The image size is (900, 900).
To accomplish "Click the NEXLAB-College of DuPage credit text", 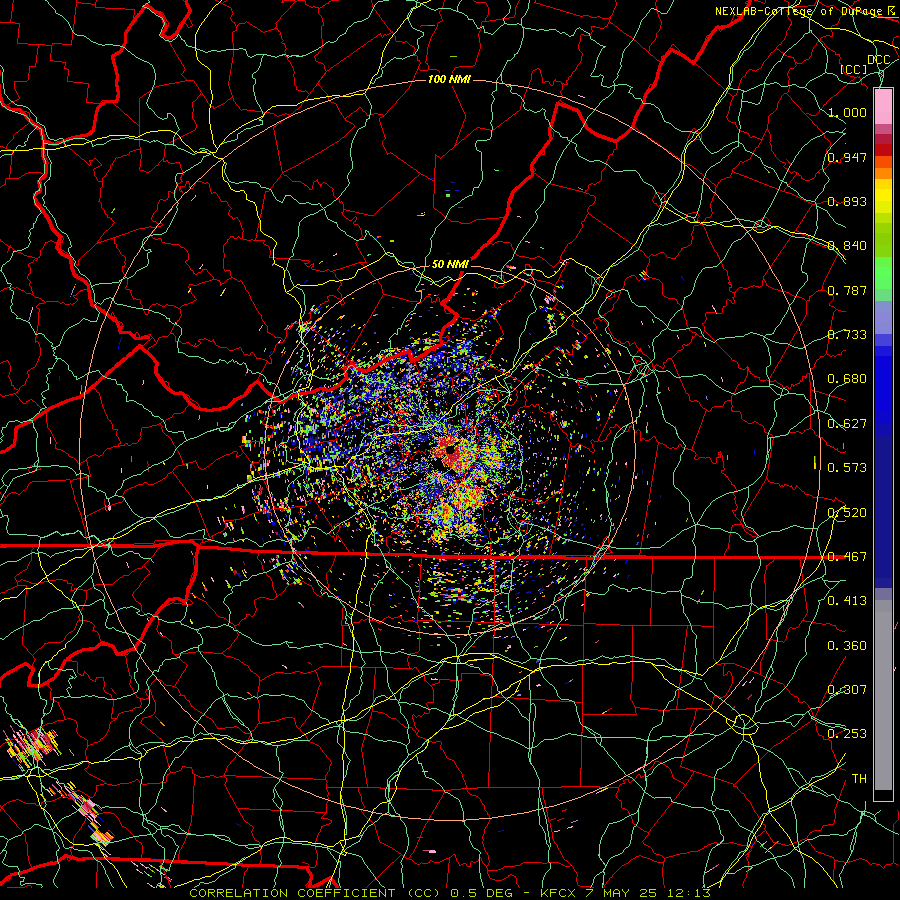I will click(800, 11).
